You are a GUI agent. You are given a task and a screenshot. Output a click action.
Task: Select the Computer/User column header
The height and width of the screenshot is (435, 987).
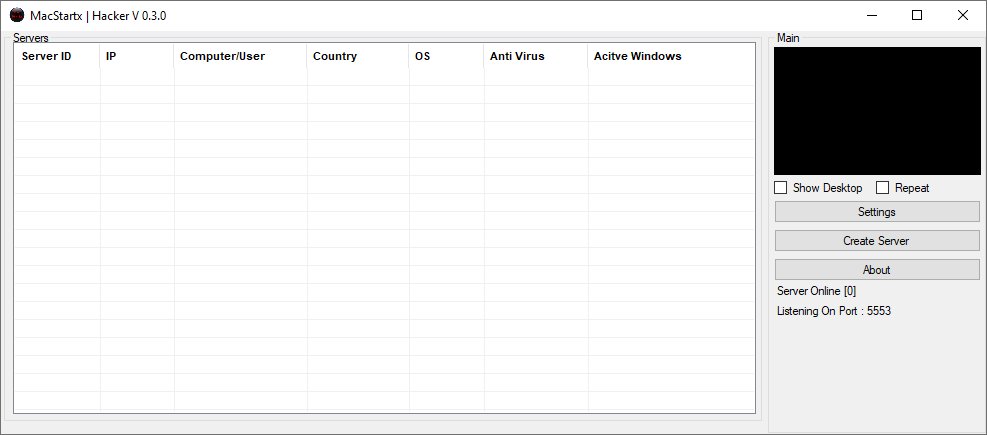click(222, 57)
